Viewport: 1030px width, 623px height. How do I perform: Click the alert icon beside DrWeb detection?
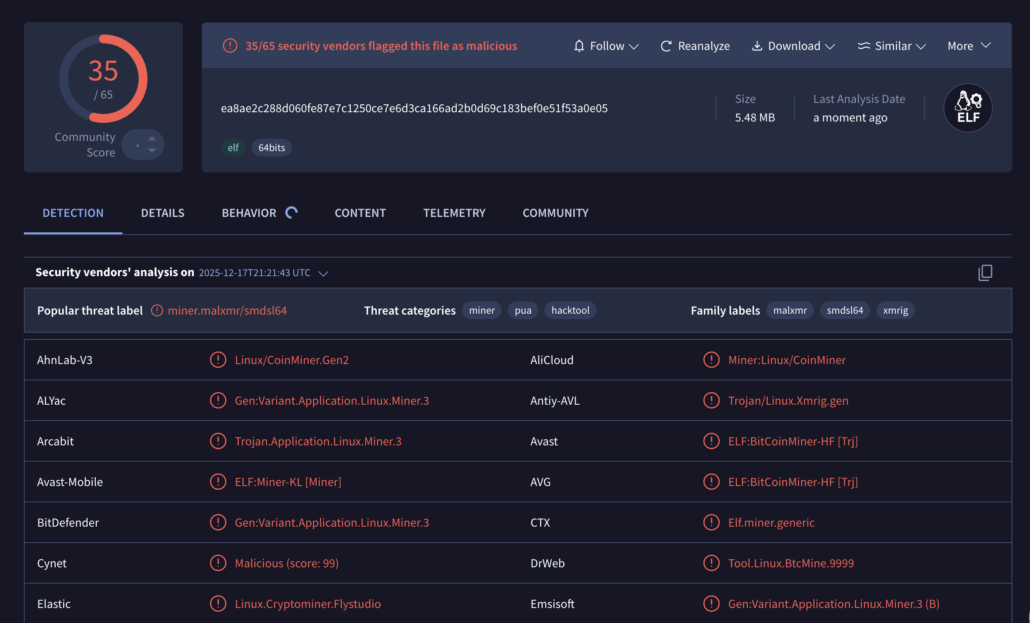click(x=711, y=563)
